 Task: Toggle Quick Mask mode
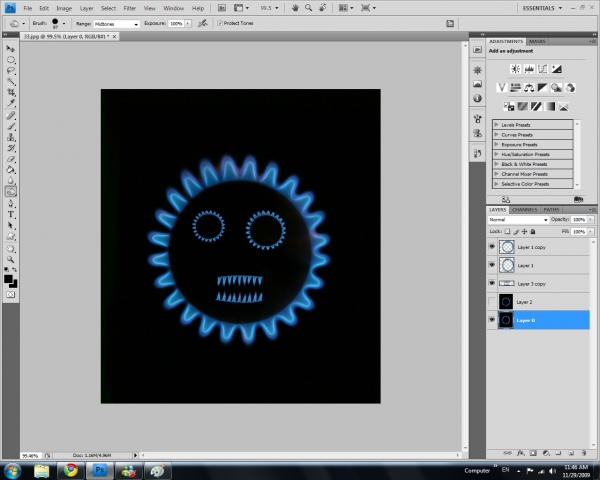(11, 295)
